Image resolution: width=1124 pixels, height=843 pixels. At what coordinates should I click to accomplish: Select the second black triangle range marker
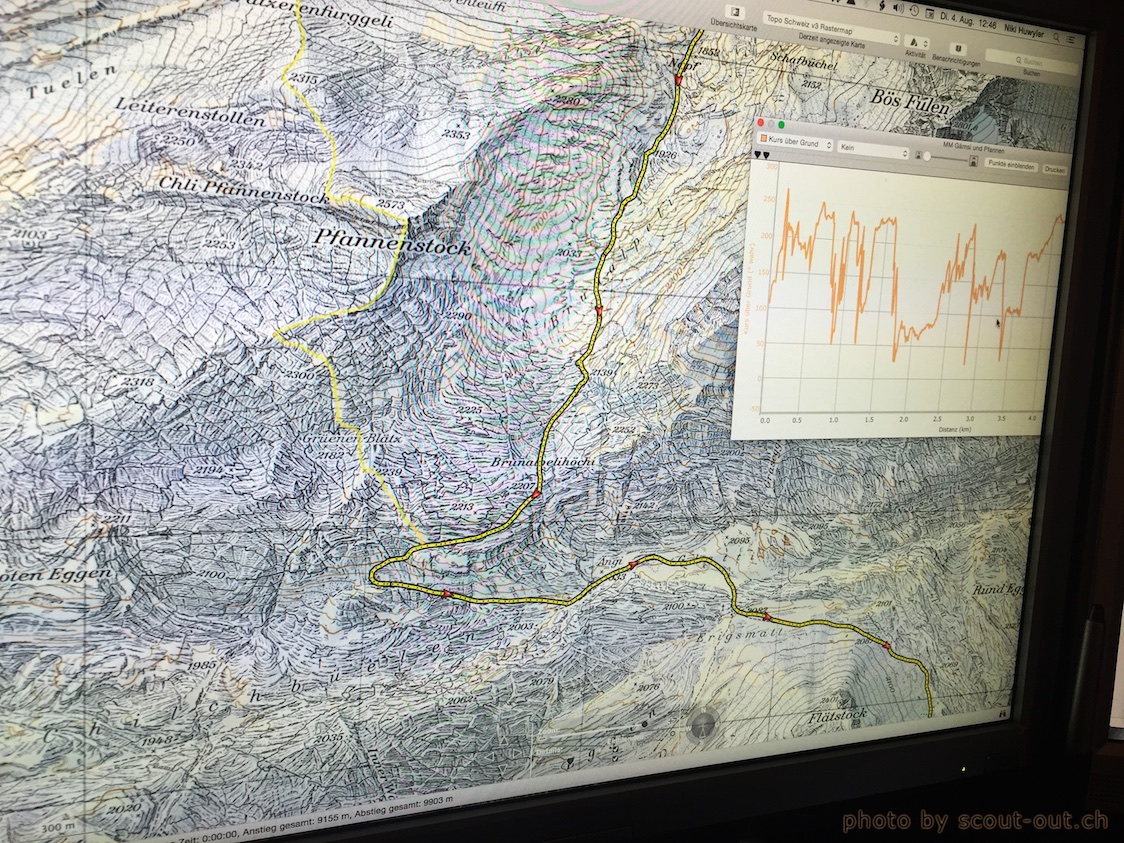click(766, 155)
